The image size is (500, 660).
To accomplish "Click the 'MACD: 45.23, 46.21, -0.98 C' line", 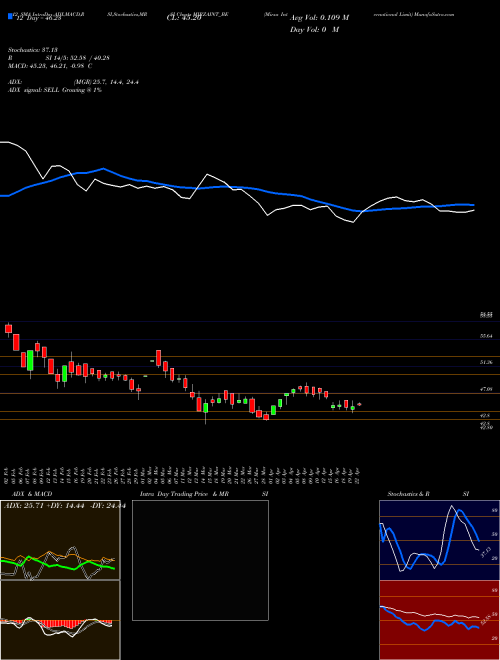I will click(x=50, y=66).
